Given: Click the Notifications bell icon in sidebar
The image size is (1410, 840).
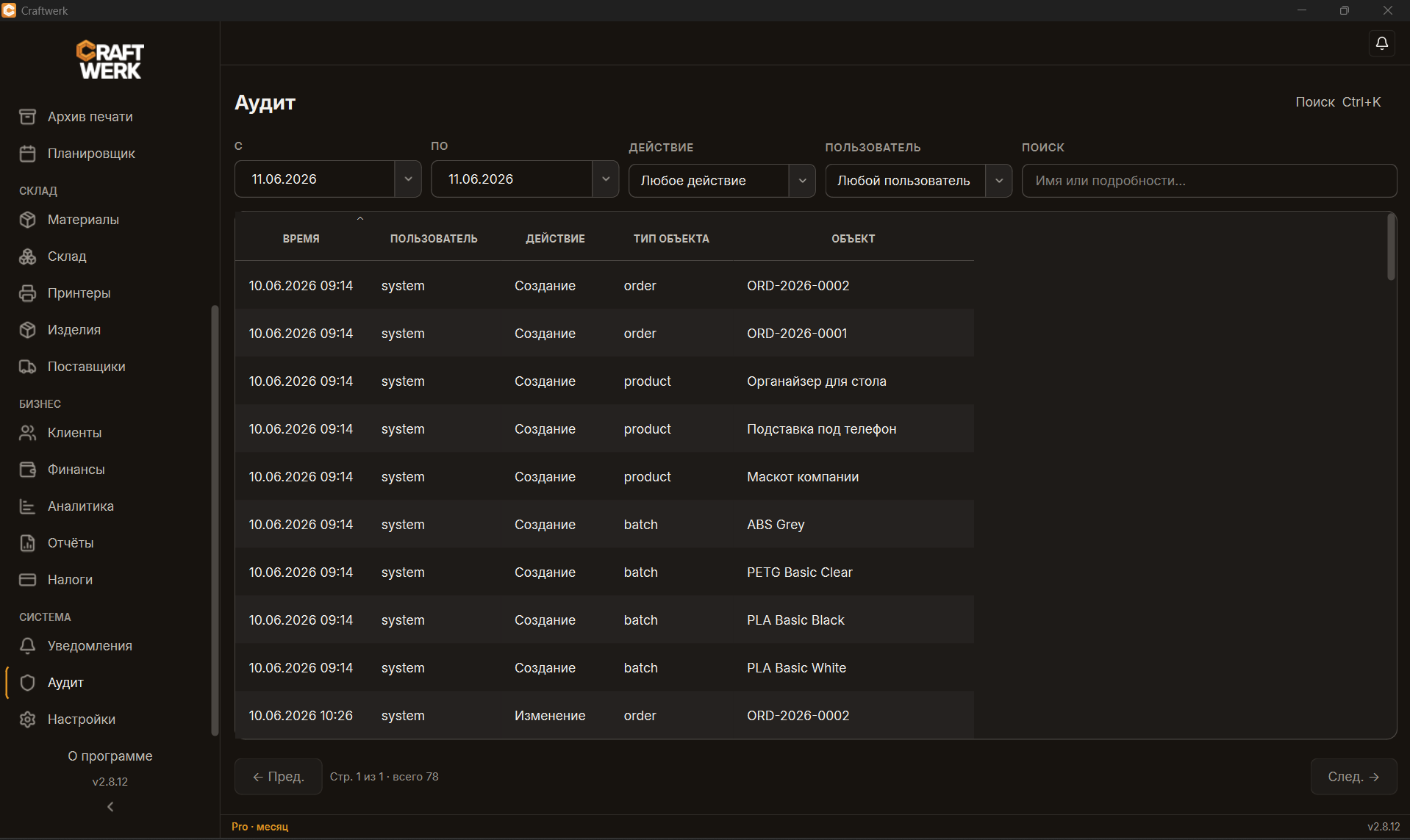Looking at the screenshot, I should [x=27, y=646].
